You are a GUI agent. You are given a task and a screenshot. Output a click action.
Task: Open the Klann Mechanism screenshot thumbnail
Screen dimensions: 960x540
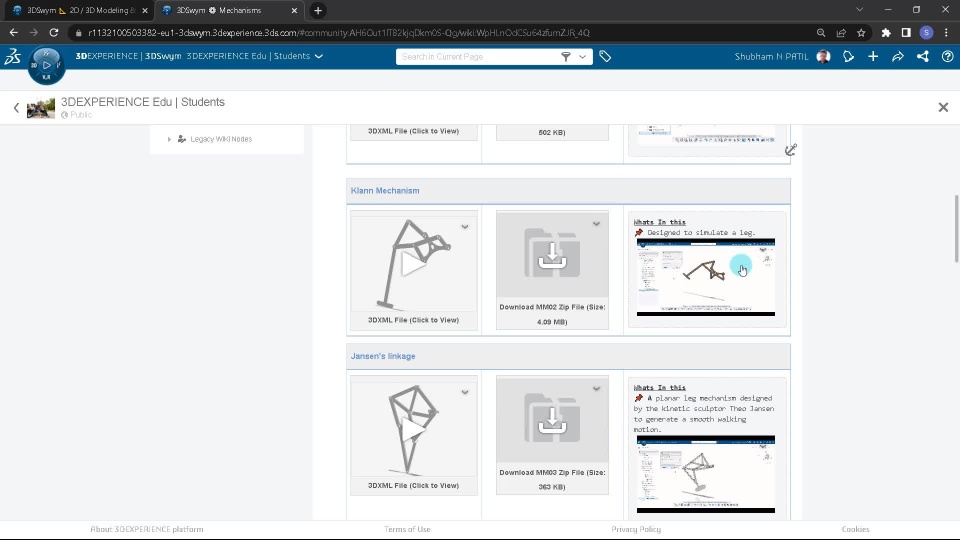705,277
